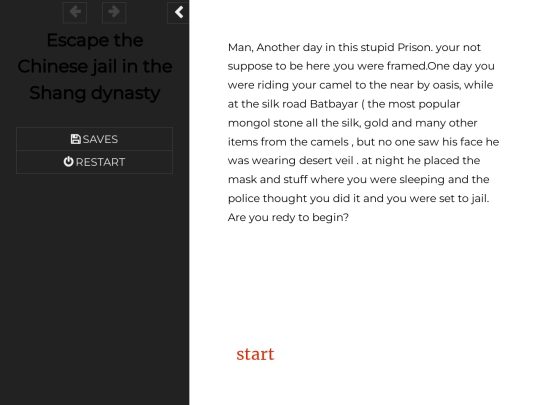Click the line starting "police thought you did it"
The image size is (540, 405).
click(x=359, y=199)
